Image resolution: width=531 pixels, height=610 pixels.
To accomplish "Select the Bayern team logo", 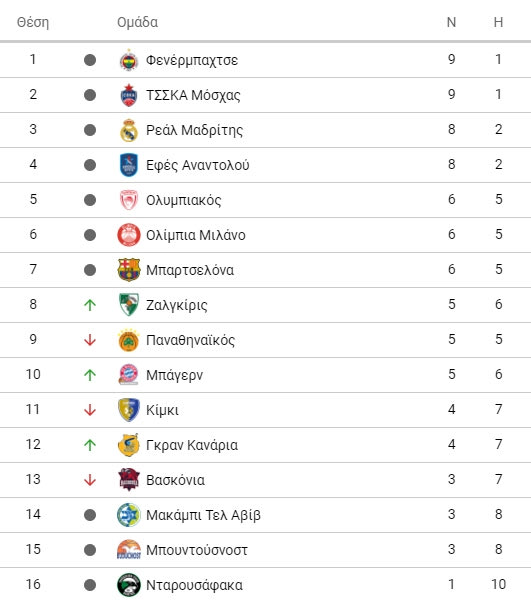I will (x=129, y=375).
